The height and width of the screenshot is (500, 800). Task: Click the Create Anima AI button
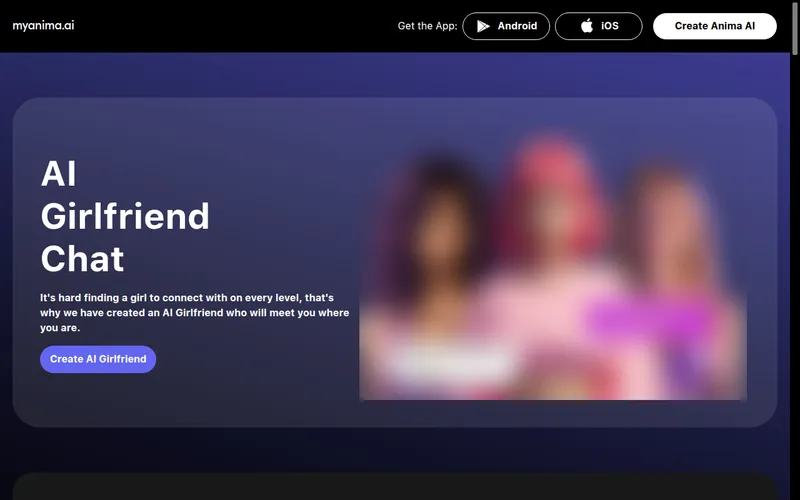click(x=715, y=26)
